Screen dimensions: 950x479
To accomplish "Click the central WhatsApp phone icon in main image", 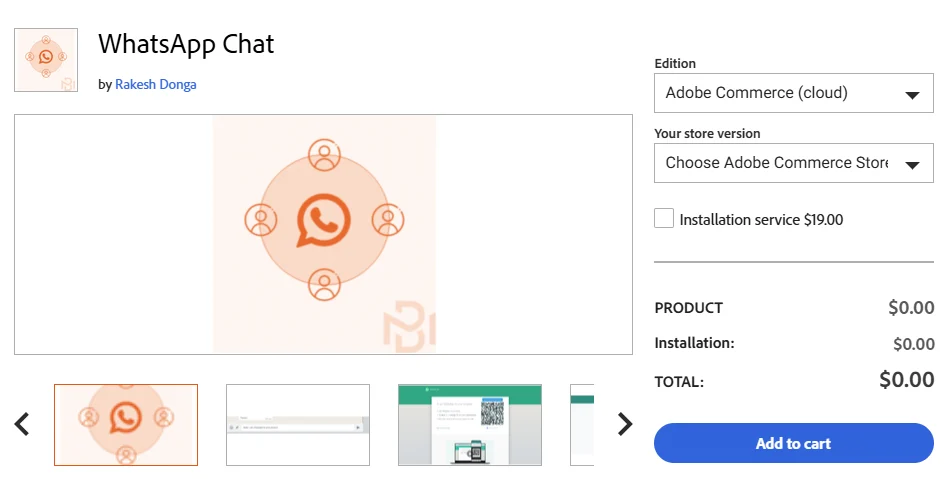I will point(324,220).
